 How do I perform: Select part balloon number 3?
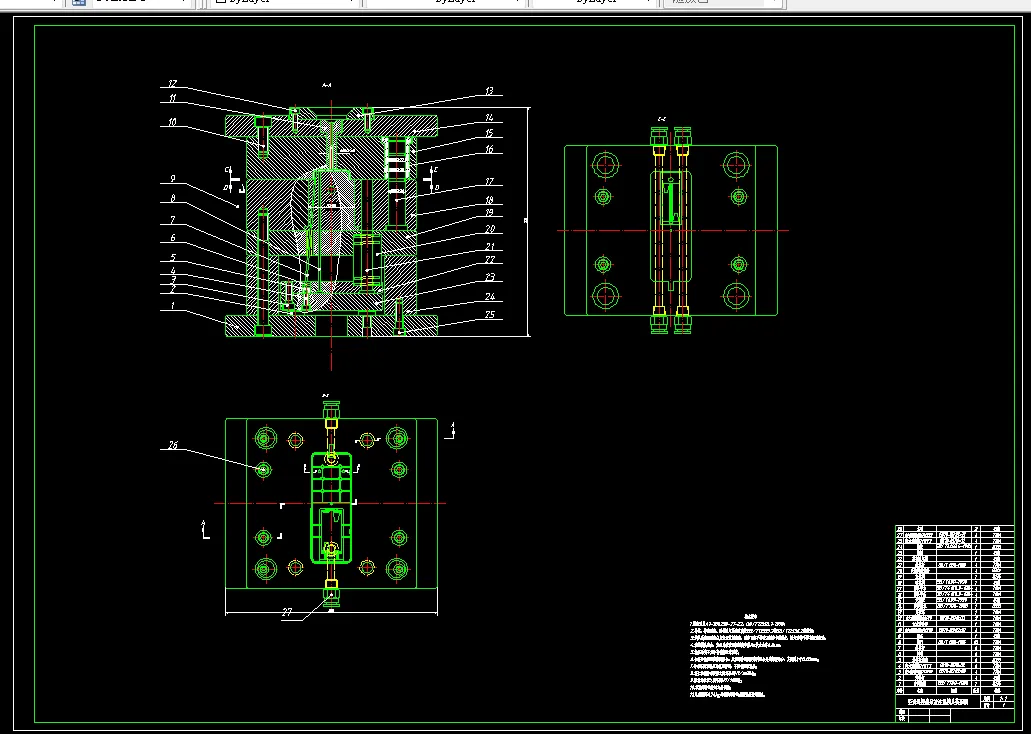click(173, 280)
